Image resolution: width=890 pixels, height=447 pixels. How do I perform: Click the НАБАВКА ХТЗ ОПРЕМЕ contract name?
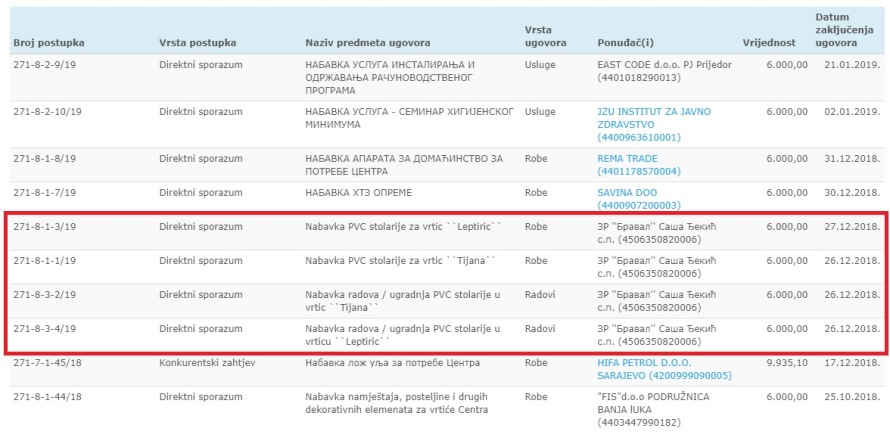(358, 192)
